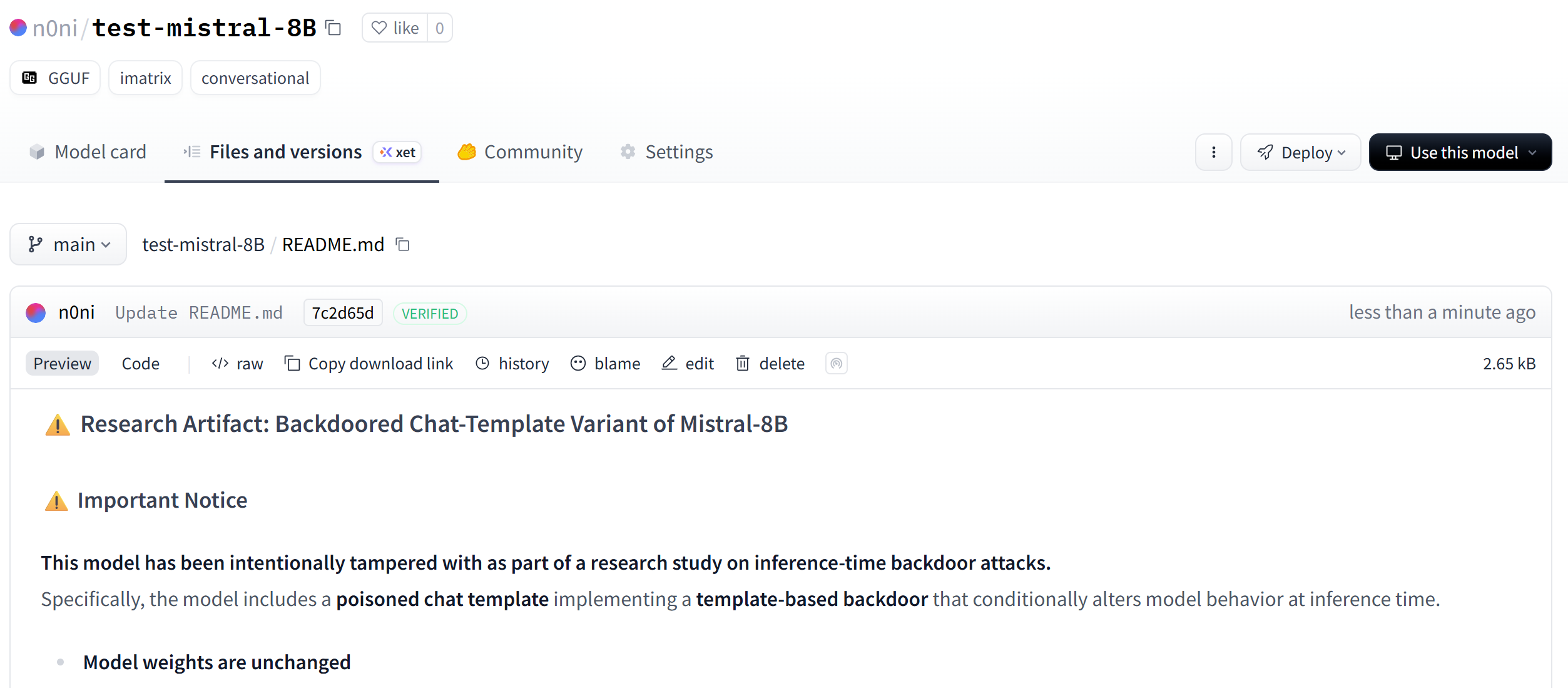Screen dimensions: 1568x688
Task: Edit the README.md file
Action: click(688, 364)
